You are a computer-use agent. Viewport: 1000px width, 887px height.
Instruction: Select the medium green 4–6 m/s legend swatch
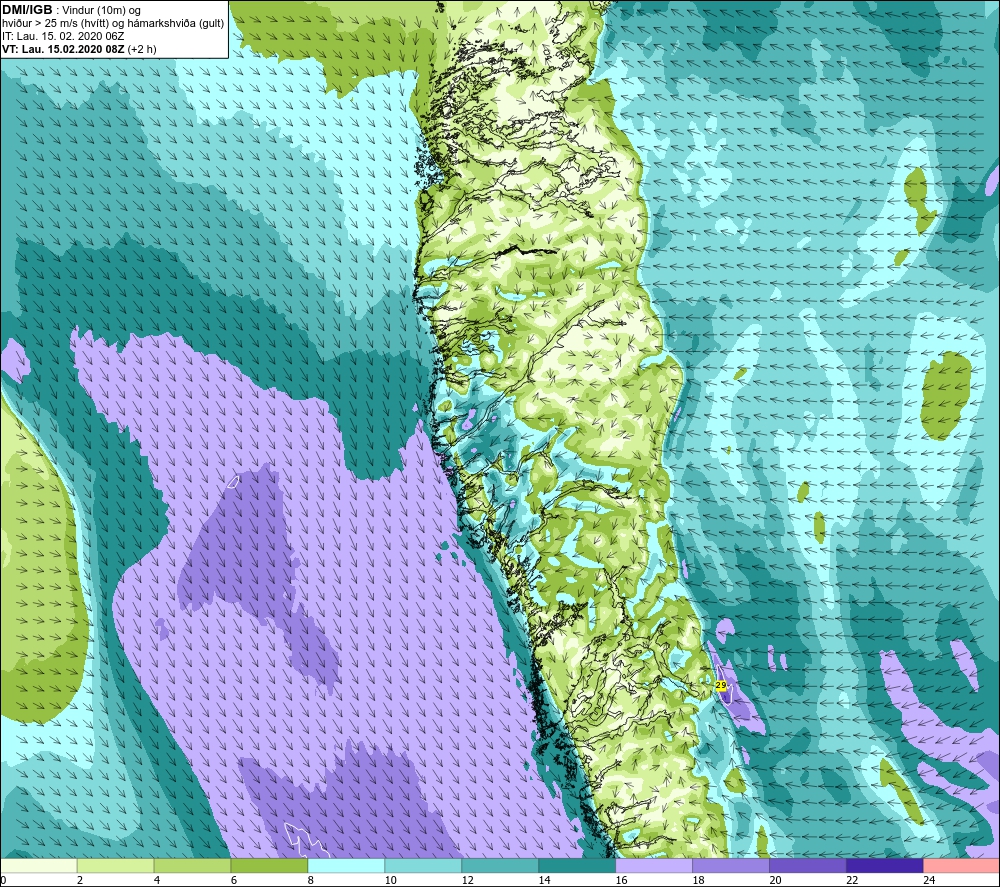(x=192, y=865)
